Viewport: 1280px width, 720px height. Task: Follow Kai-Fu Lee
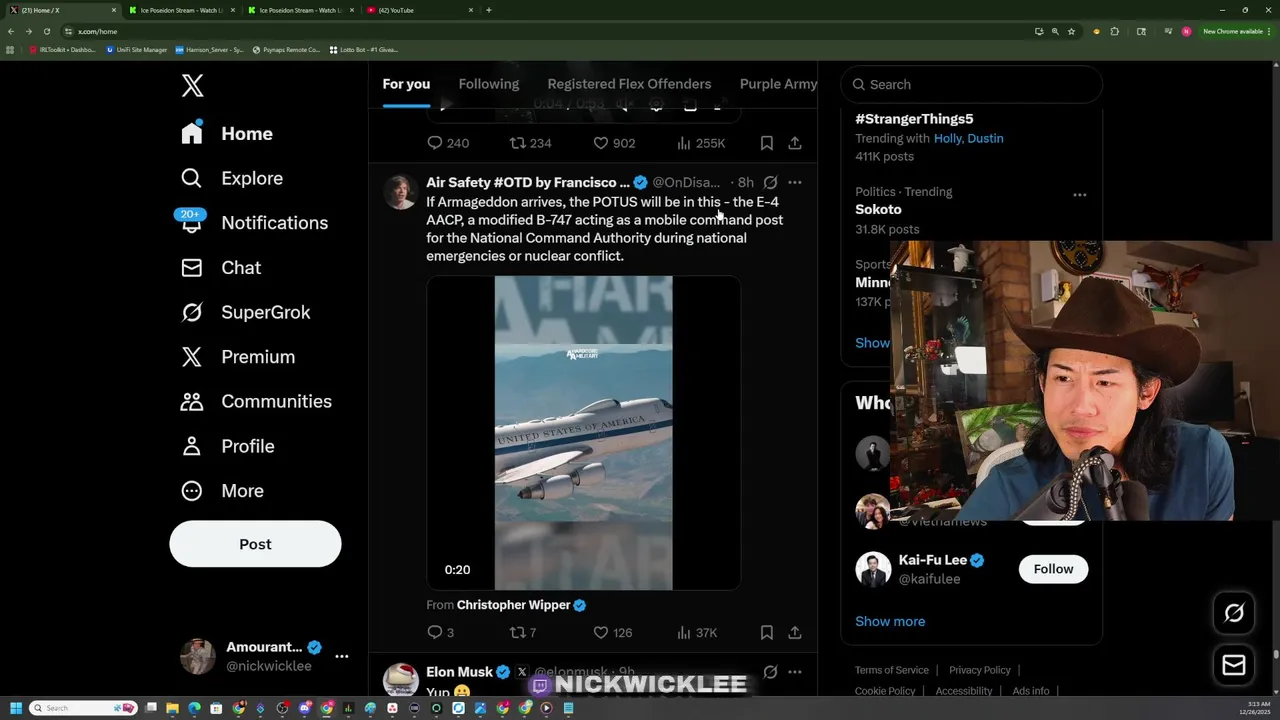click(1053, 569)
